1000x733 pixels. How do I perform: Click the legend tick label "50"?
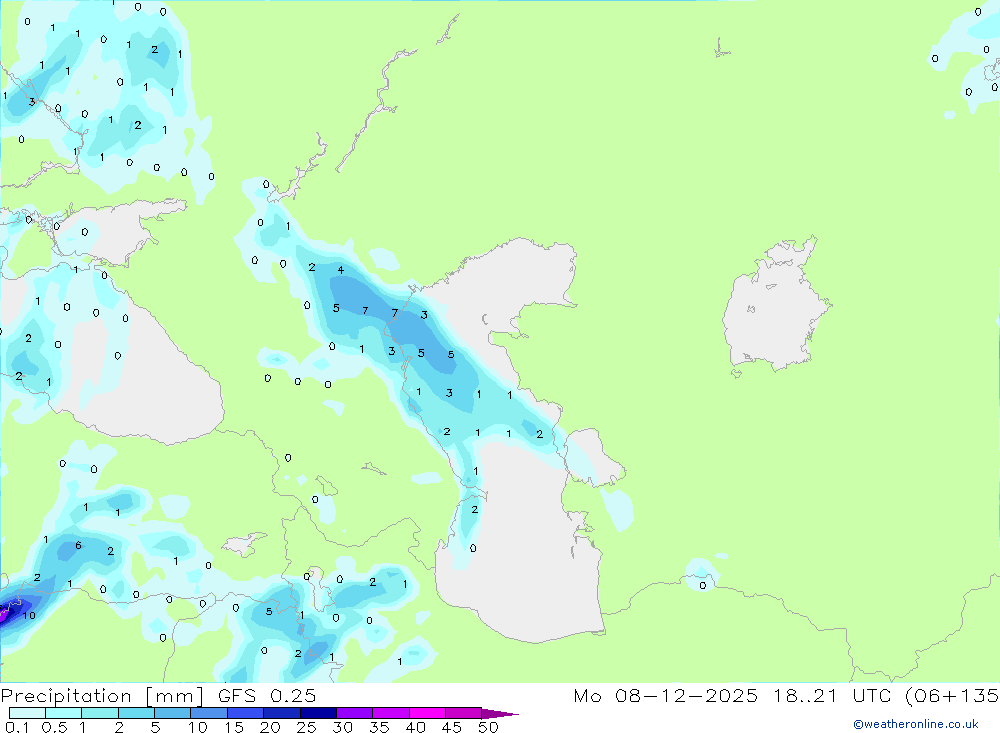[488, 727]
